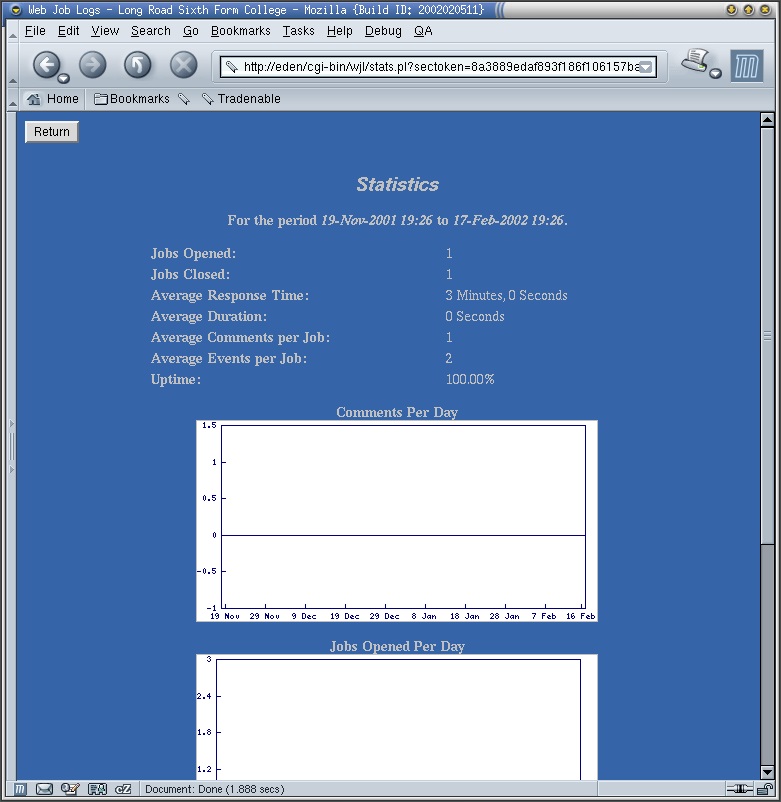Viewport: 781px width, 802px height.
Task: Open the Tradenable bookmark
Action: point(241,99)
